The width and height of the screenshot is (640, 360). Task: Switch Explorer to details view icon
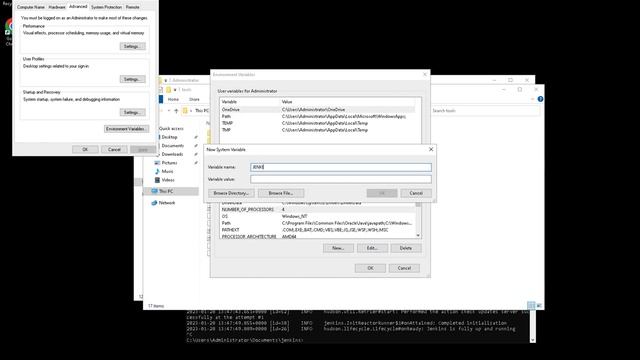(531, 305)
